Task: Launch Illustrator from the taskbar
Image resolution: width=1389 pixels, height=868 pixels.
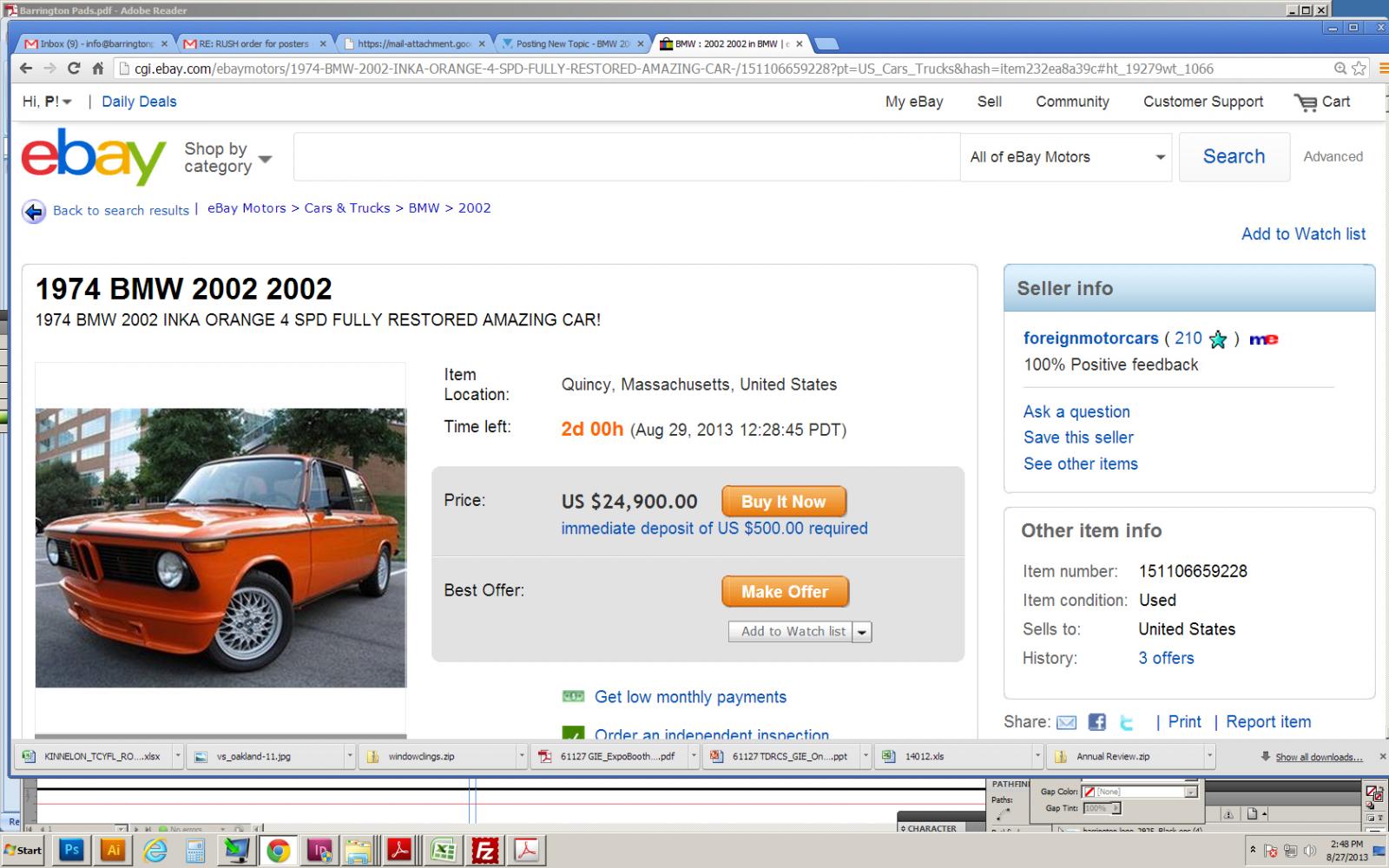Action: [x=113, y=851]
